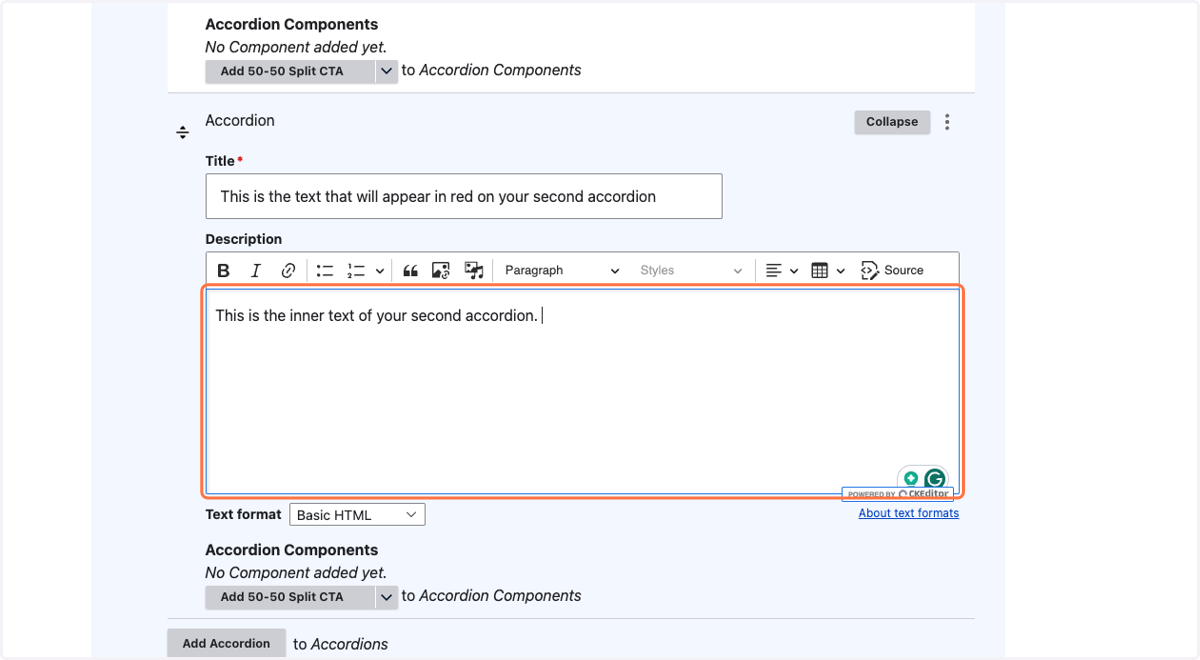Open the Styles dropdown

pos(690,270)
